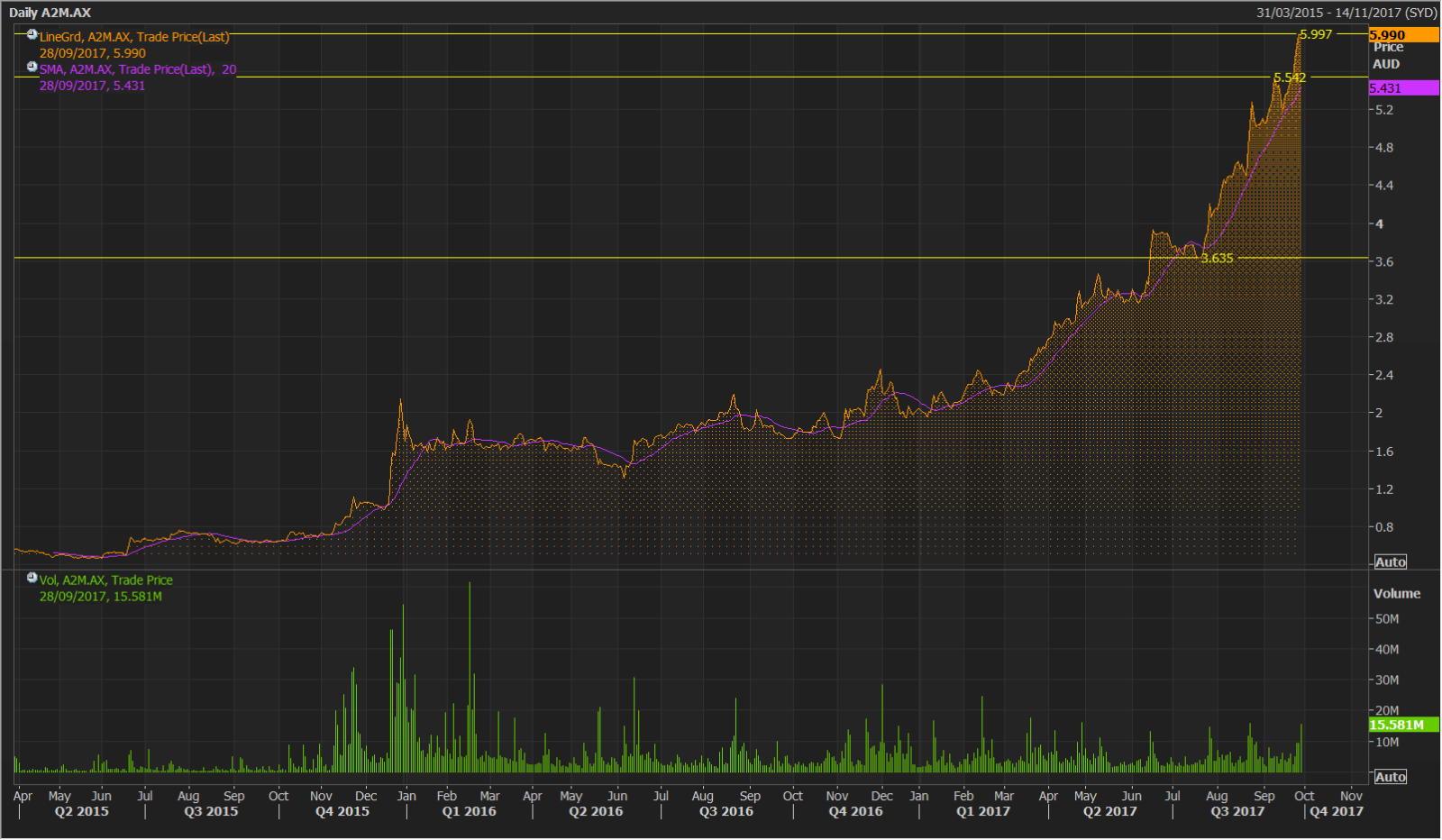Click the orange 5.990 last price tag
Image resolution: width=1442 pixels, height=840 pixels.
tap(1403, 35)
